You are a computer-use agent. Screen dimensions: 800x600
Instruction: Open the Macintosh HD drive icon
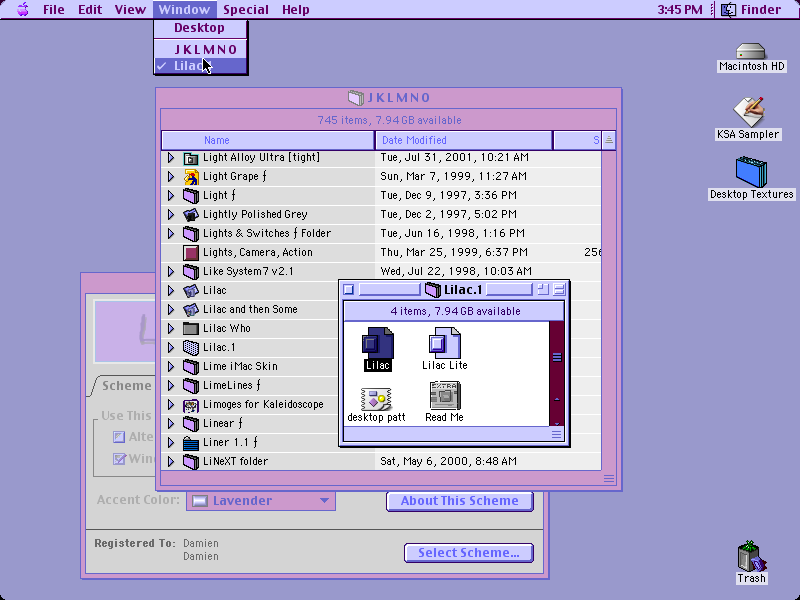tap(751, 51)
